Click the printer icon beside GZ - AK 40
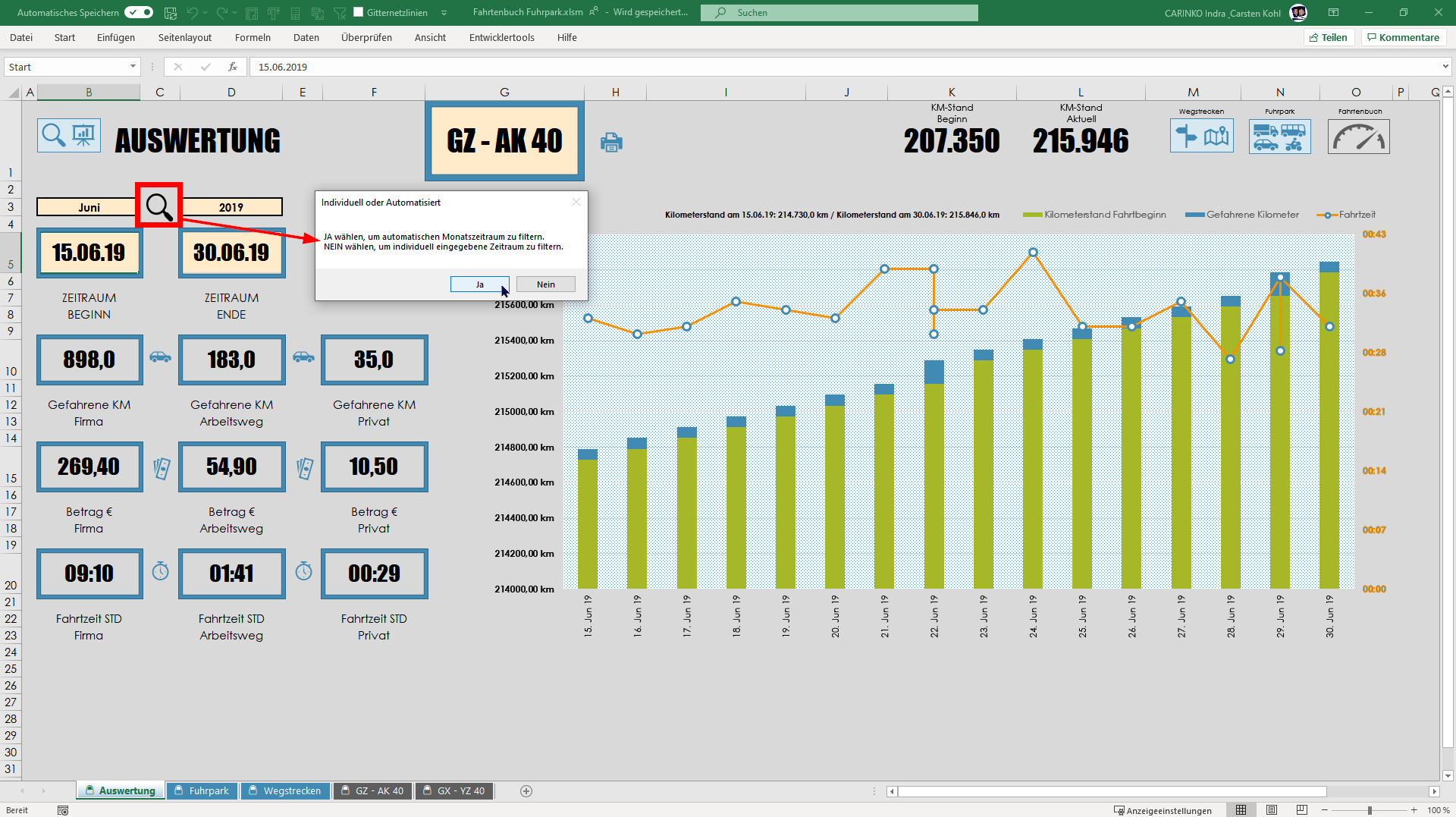Viewport: 1456px width, 817px height. point(611,142)
